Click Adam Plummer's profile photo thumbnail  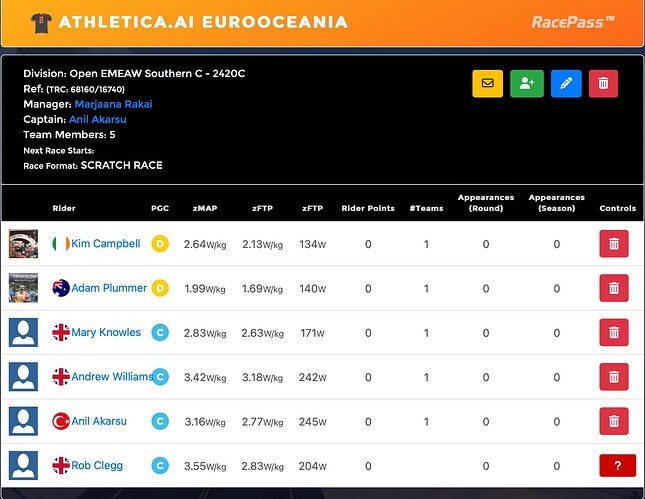[23, 288]
